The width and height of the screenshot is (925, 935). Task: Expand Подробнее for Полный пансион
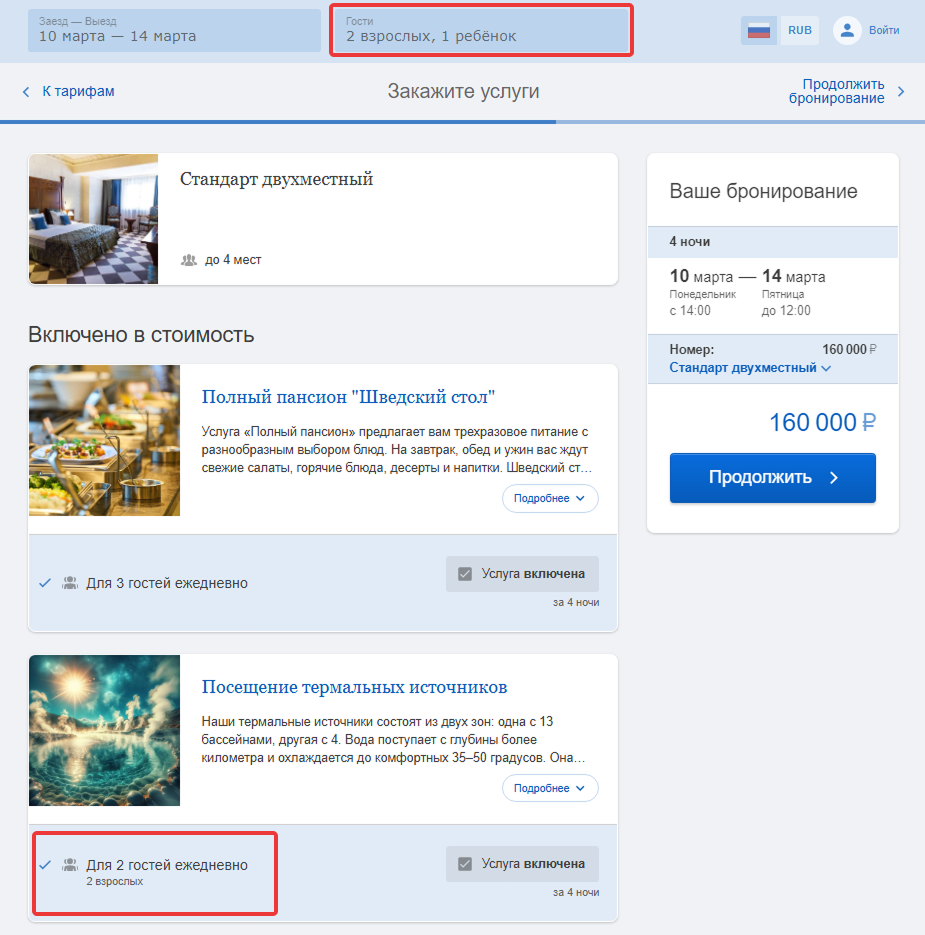(550, 499)
